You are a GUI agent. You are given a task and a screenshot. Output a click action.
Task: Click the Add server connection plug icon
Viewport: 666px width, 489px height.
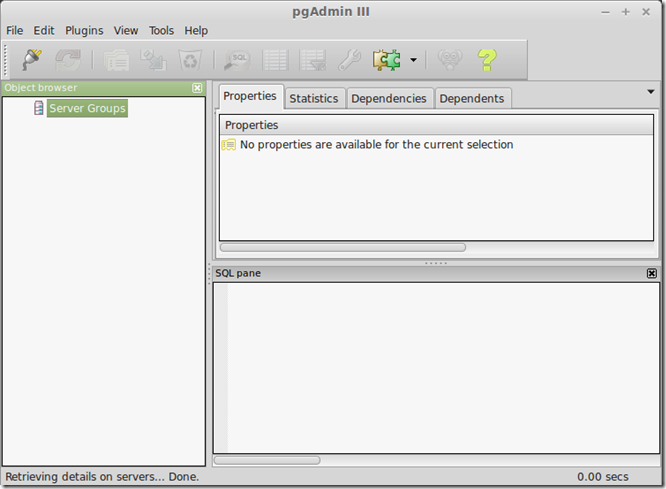pos(32,59)
